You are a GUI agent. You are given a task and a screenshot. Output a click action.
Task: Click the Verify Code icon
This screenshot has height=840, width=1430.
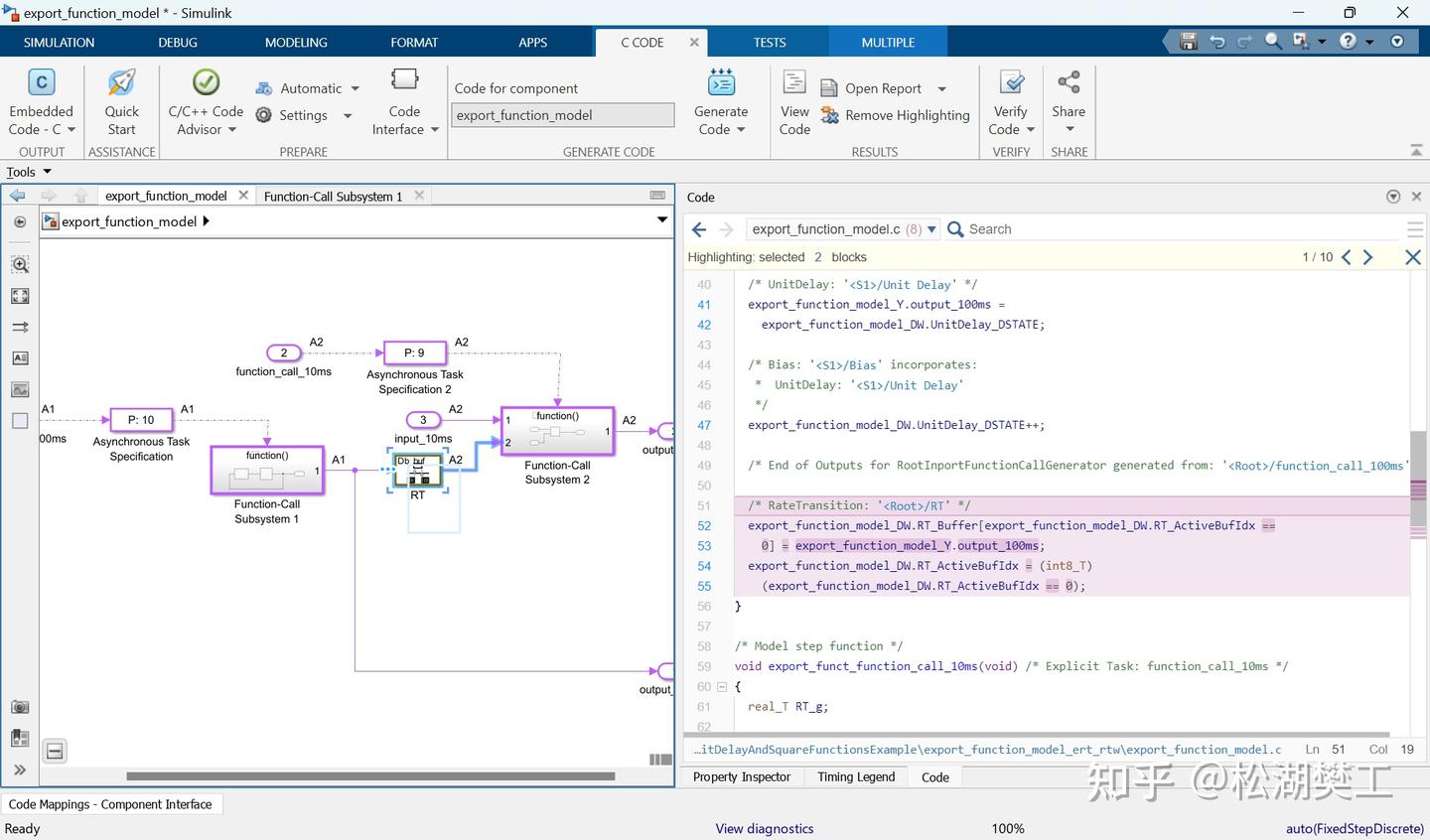coord(1011,83)
